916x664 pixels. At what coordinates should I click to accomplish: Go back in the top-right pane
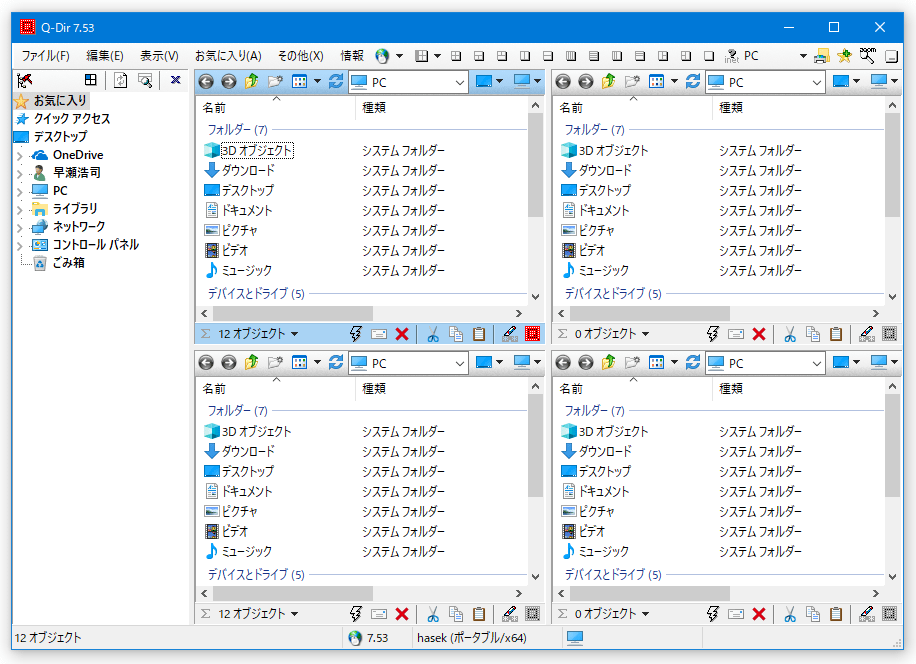pyautogui.click(x=563, y=82)
